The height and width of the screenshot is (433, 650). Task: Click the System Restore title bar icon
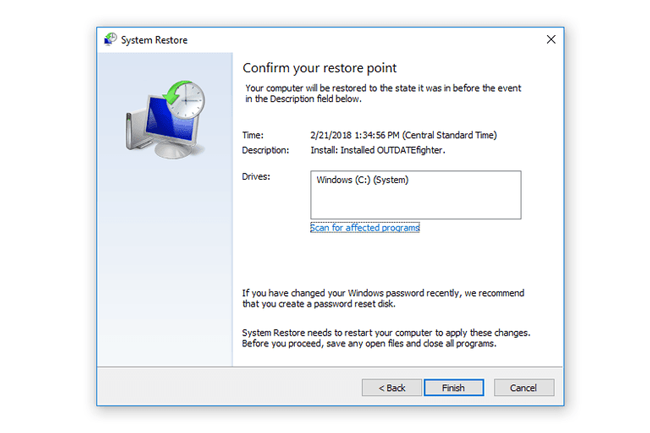pos(110,39)
